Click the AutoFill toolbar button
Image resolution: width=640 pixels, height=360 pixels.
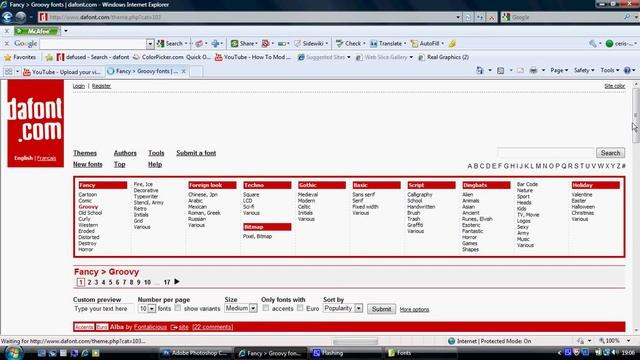[427, 43]
